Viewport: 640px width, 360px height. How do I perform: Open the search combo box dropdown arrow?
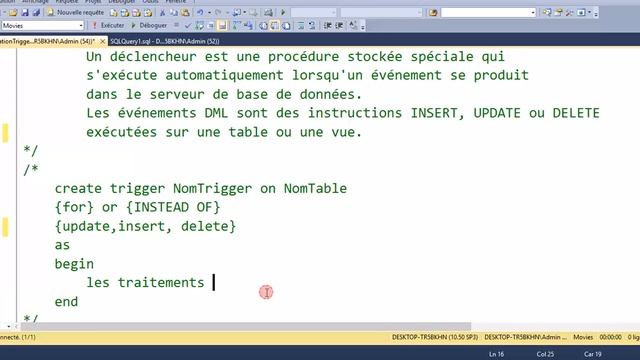(x=533, y=13)
